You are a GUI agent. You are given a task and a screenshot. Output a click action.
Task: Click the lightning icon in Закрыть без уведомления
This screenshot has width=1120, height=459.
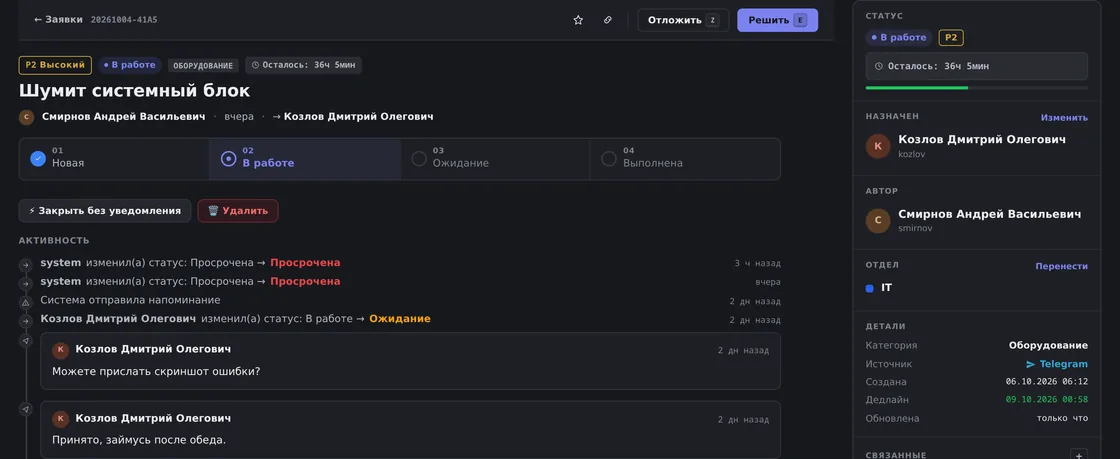click(31, 211)
